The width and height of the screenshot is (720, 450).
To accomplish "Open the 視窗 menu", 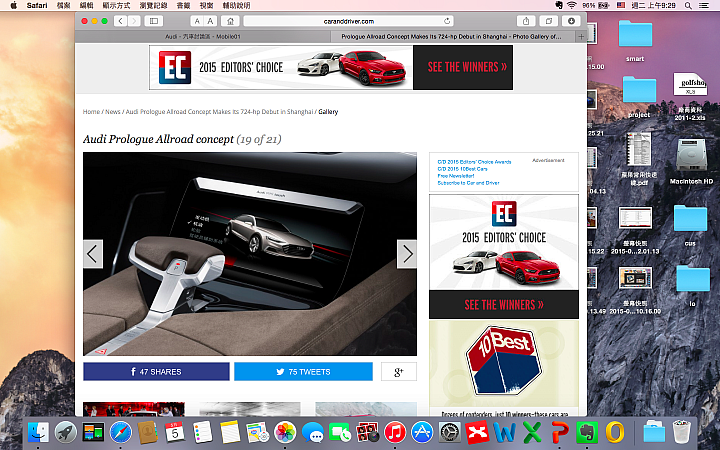I will (x=206, y=6).
